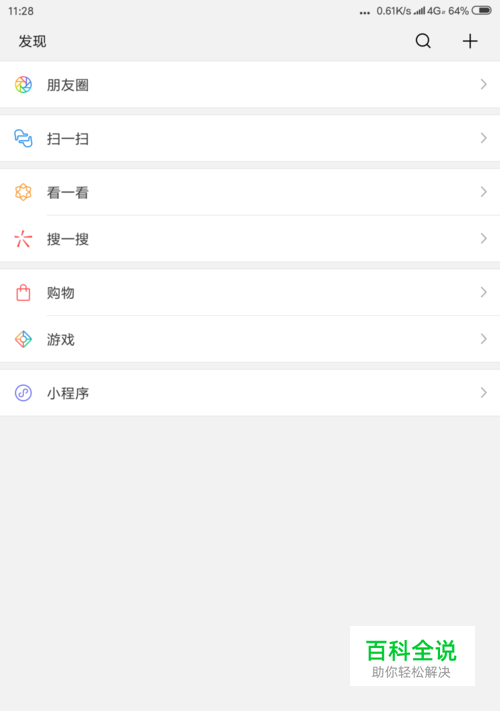Tap the red shopping bag icon
This screenshot has width=500, height=711.
tap(23, 293)
